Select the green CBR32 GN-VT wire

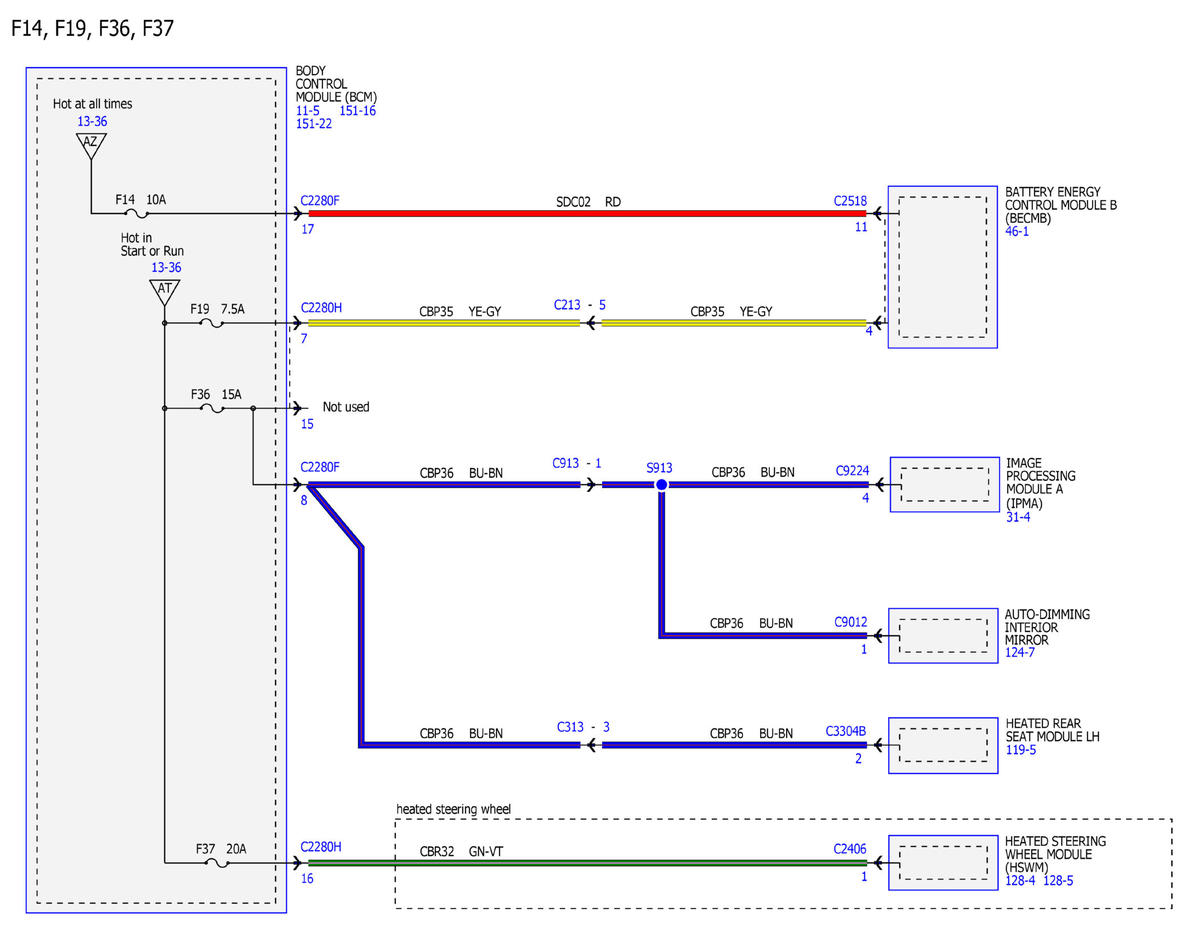(573, 862)
